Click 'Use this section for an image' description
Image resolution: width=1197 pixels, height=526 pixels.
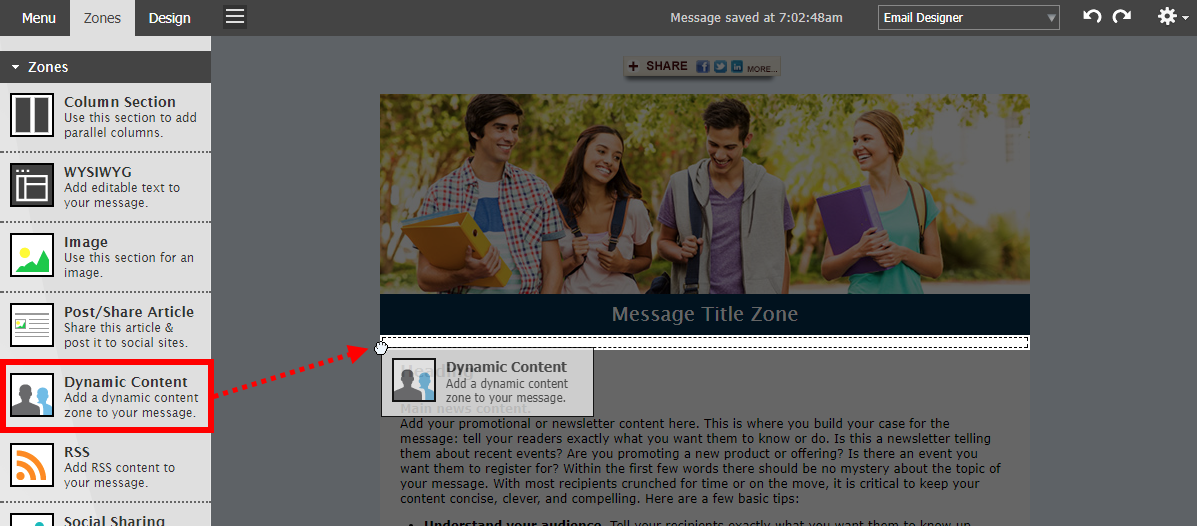[x=129, y=265]
